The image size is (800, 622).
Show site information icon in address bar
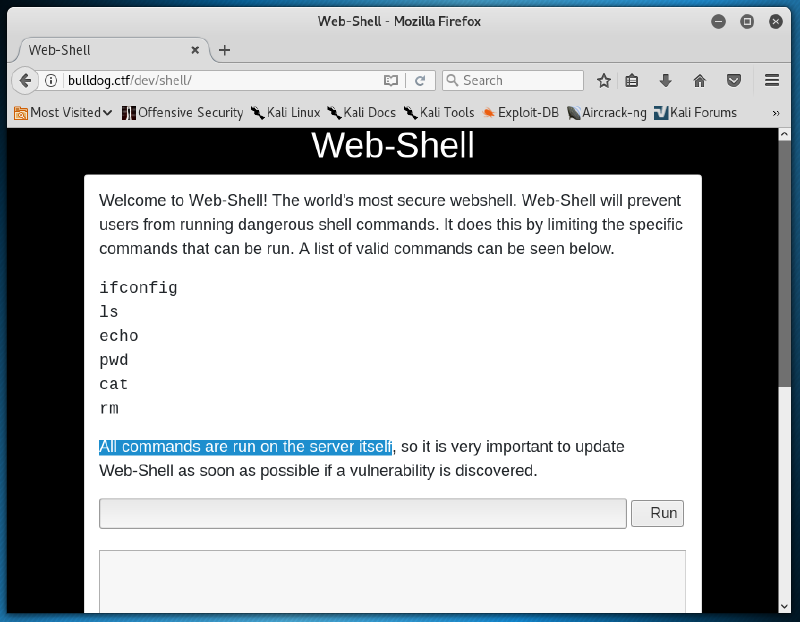pos(51,80)
